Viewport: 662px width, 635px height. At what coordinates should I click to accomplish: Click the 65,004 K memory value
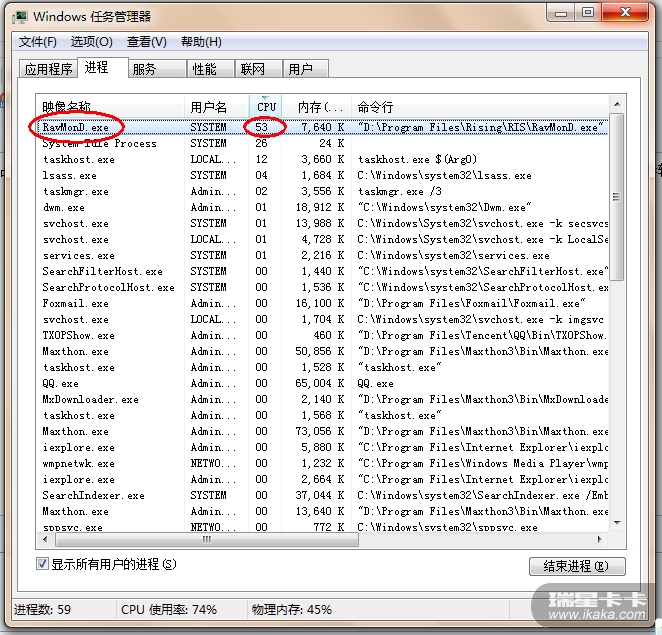[x=319, y=383]
